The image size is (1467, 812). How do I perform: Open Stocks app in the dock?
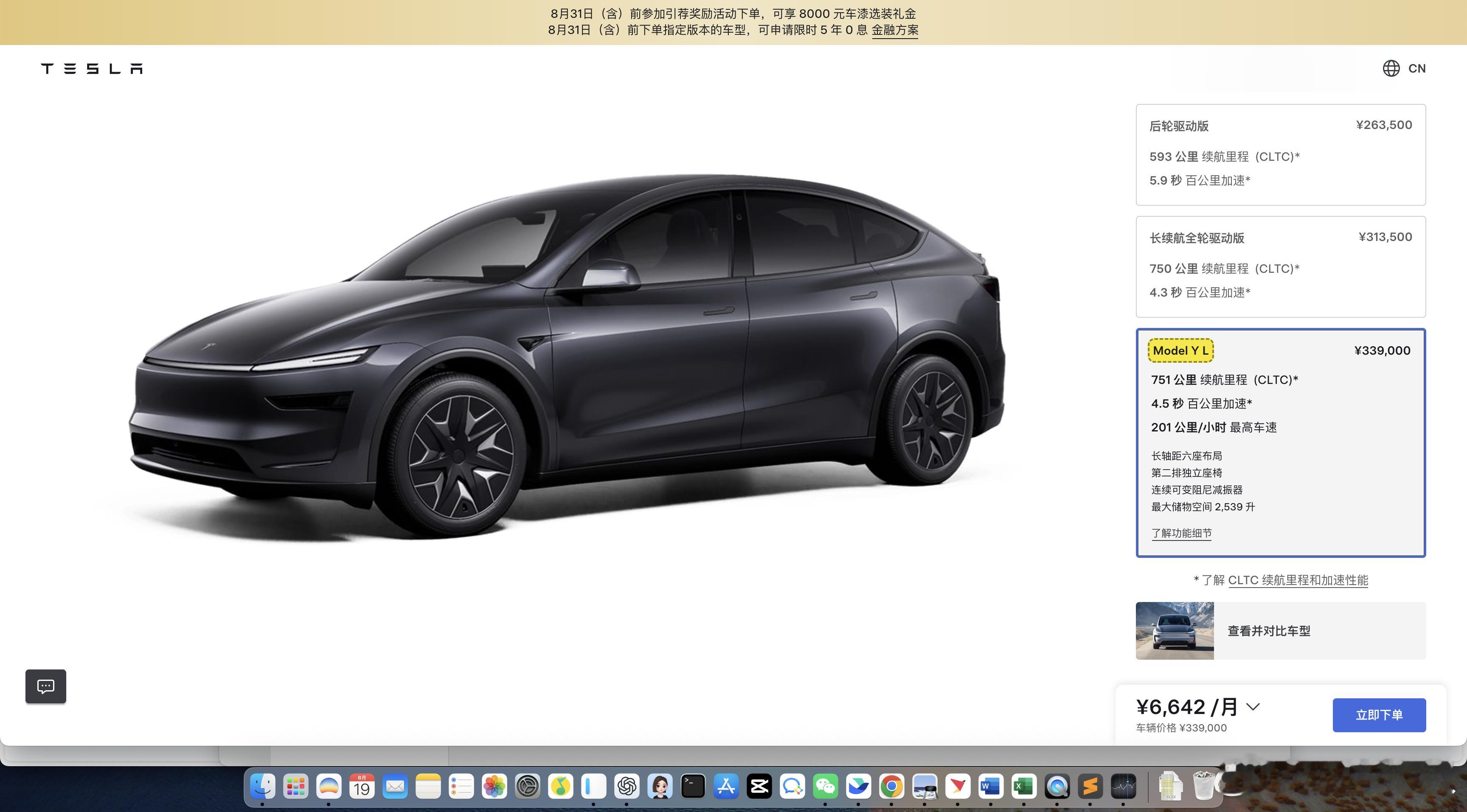1124,787
